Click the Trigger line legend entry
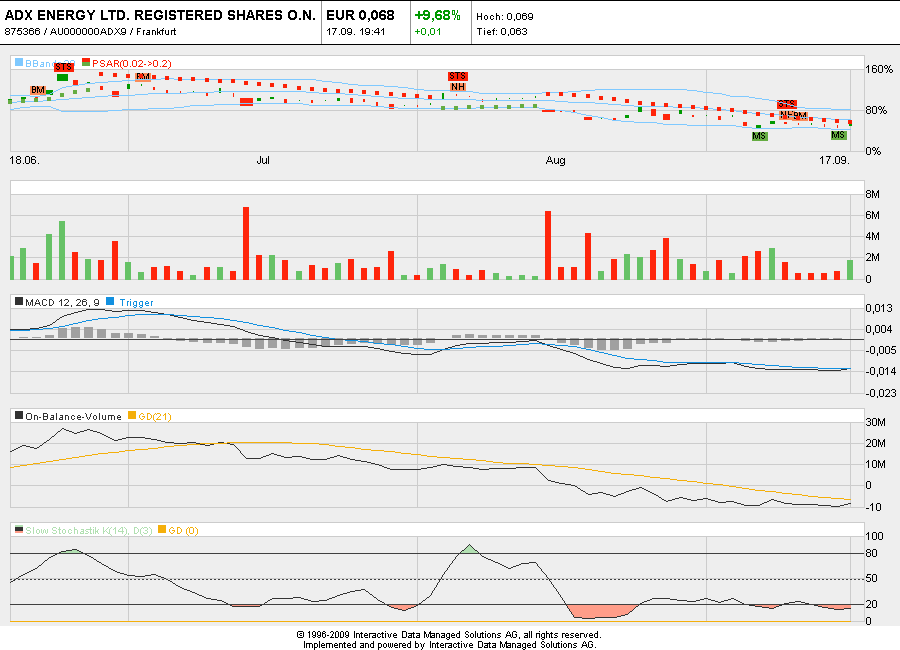The width and height of the screenshot is (900, 650). (x=136, y=301)
